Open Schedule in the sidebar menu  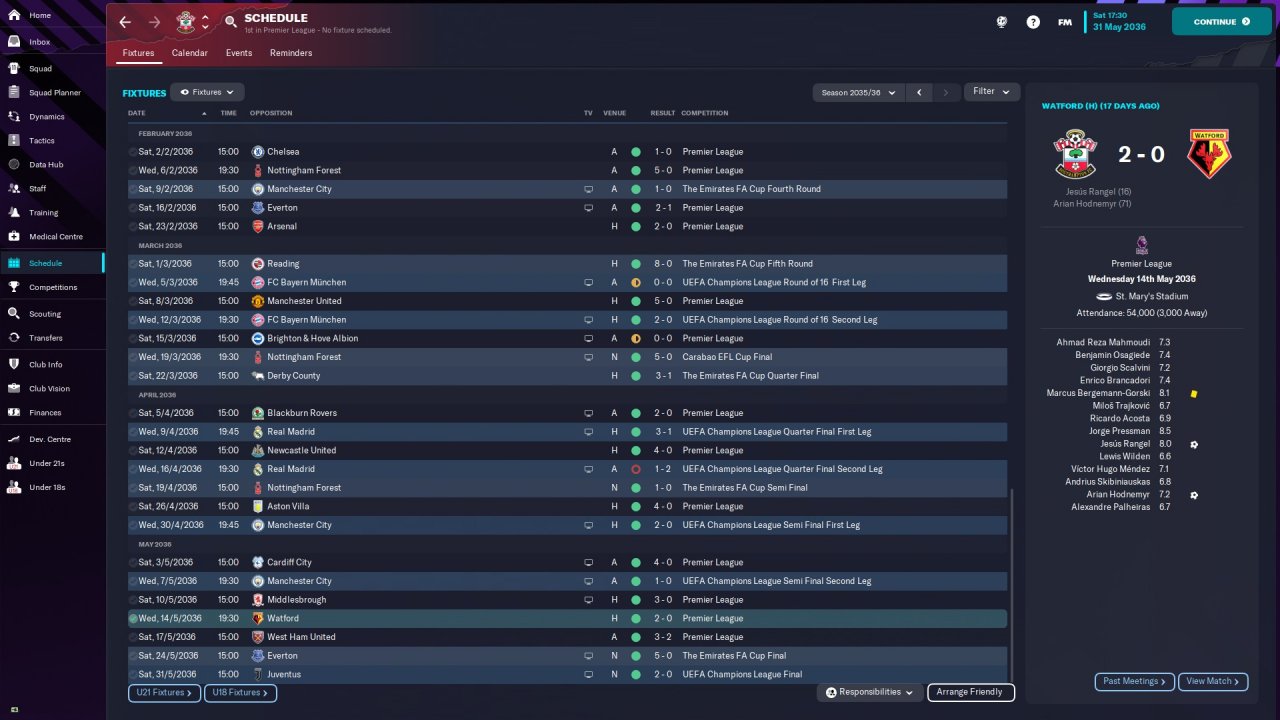52,263
